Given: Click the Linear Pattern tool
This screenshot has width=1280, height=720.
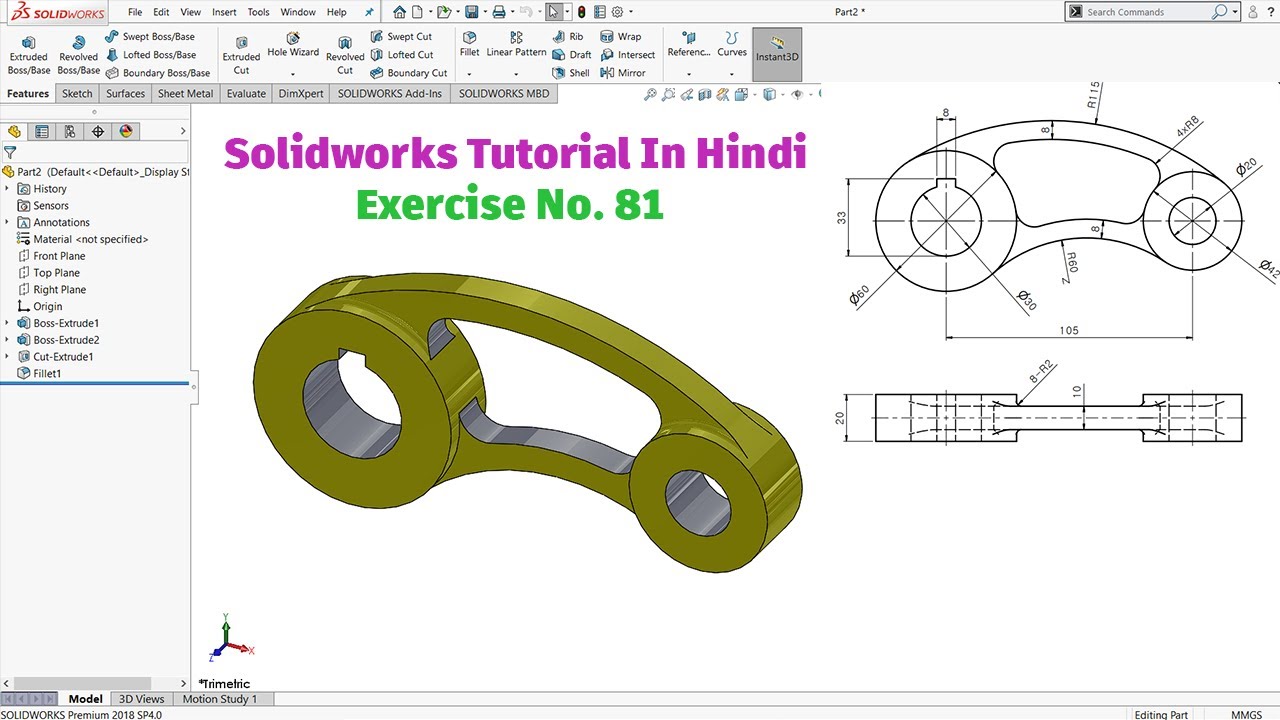Looking at the screenshot, I should pyautogui.click(x=516, y=45).
